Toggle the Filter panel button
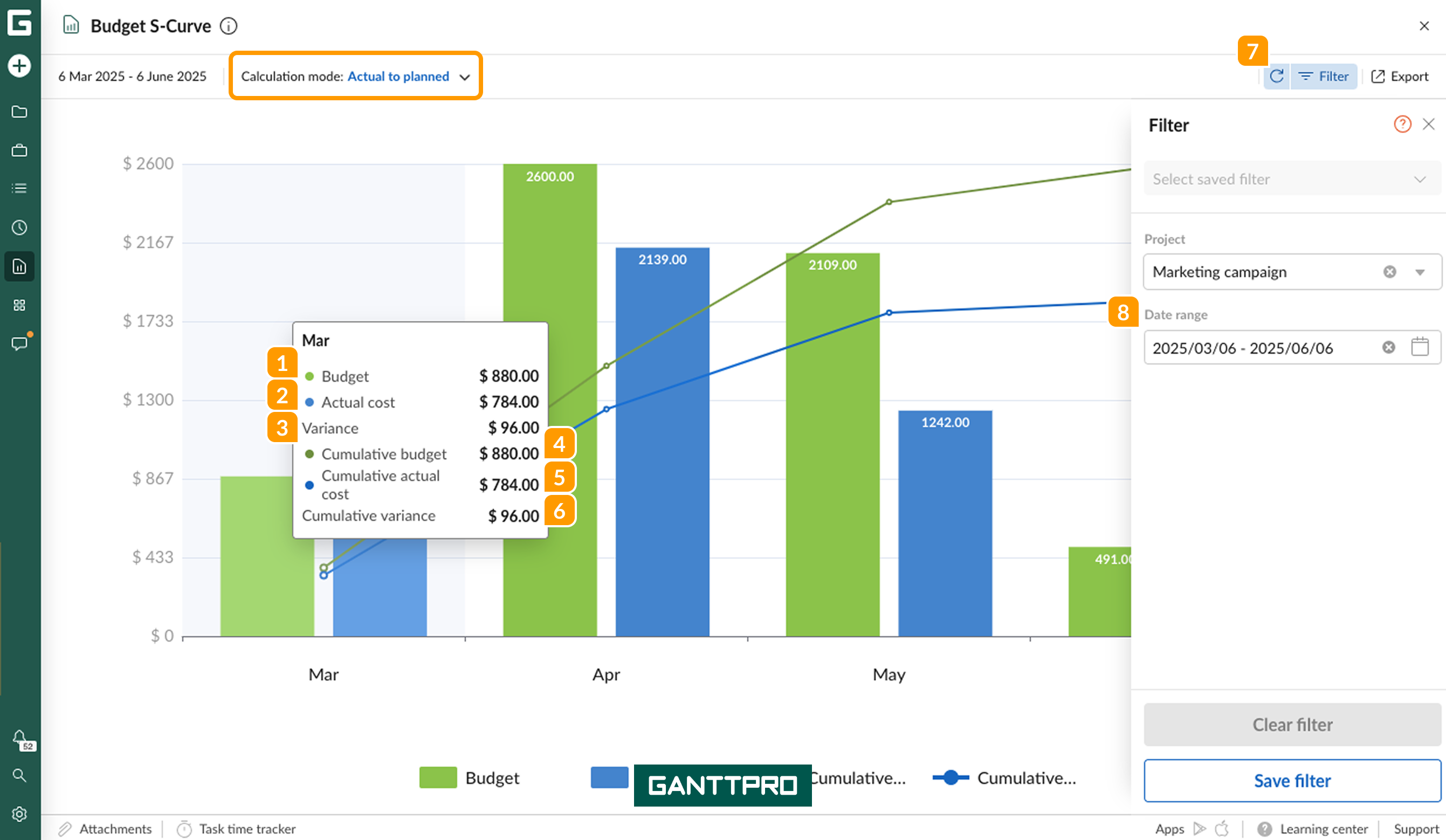1446x840 pixels. pos(1324,77)
